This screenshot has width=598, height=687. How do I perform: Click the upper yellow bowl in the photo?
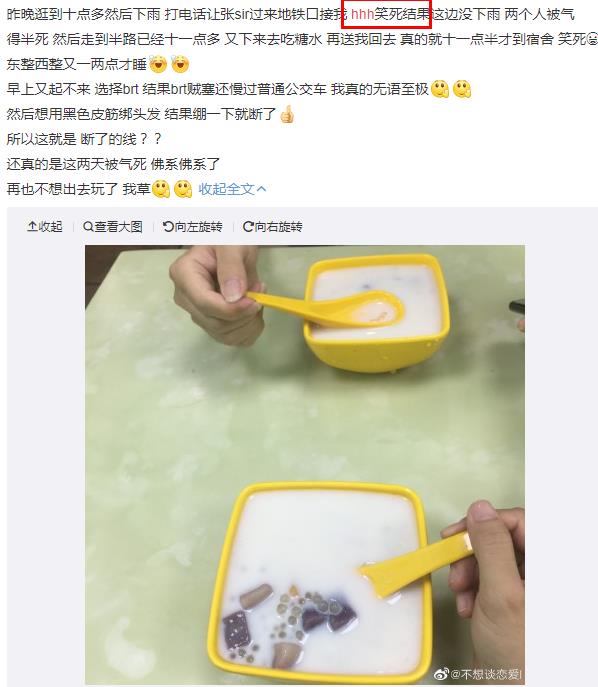(376, 312)
